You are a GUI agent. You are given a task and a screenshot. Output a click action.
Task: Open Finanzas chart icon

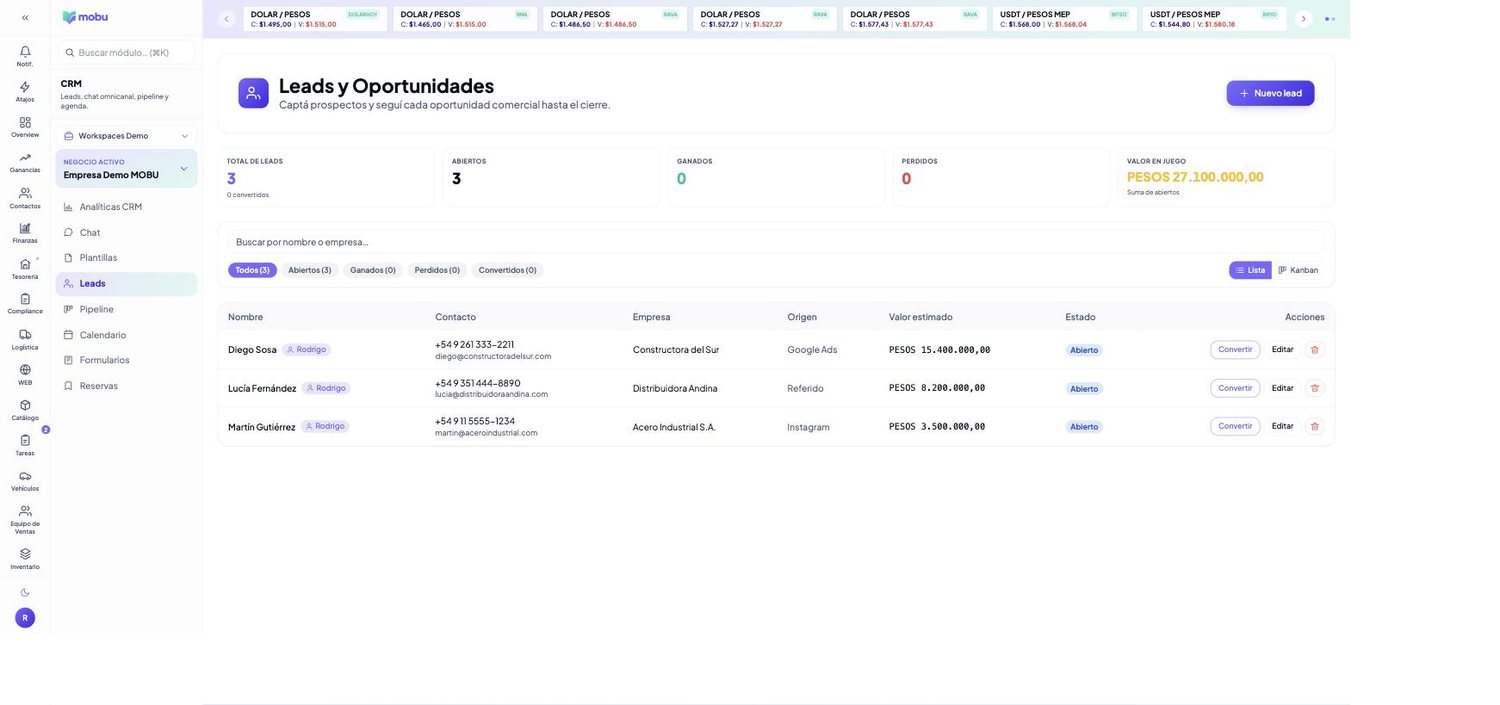pyautogui.click(x=25, y=228)
